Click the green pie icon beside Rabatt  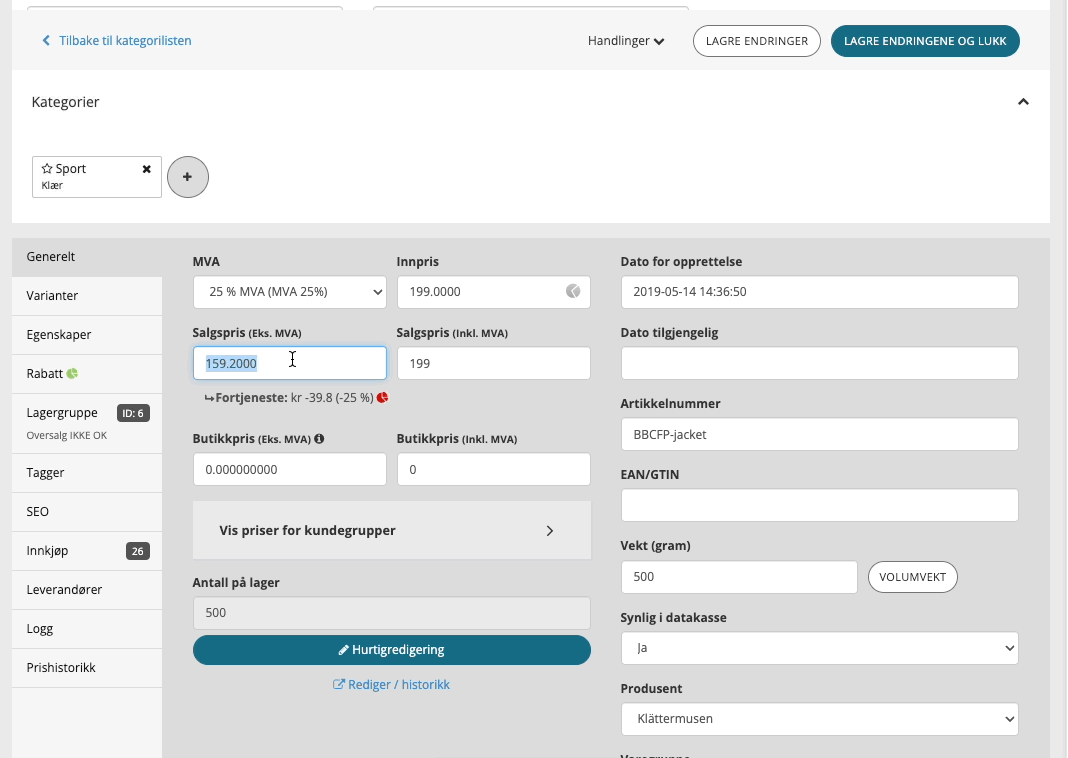72,374
